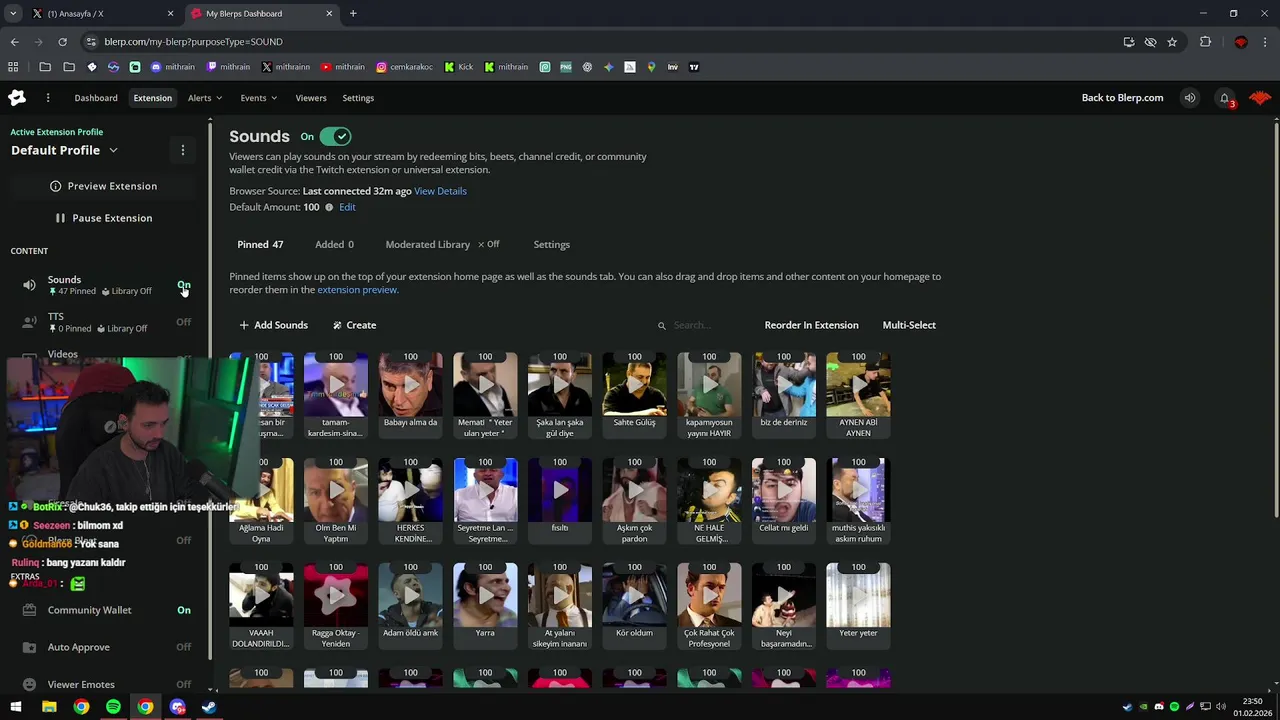Open the red profile avatar in header
The image size is (1280, 720).
[x=1259, y=98]
